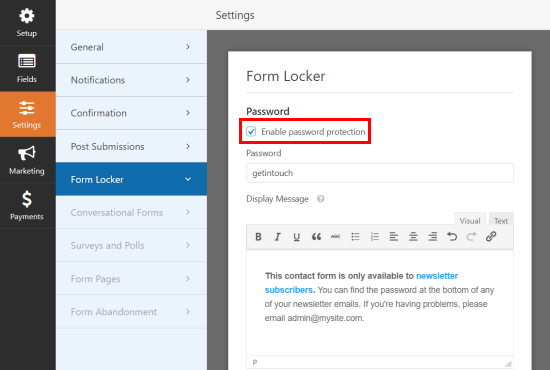Screen dimensions: 550x370
Task: Open the Marketing megaphone panel
Action: [27, 160]
